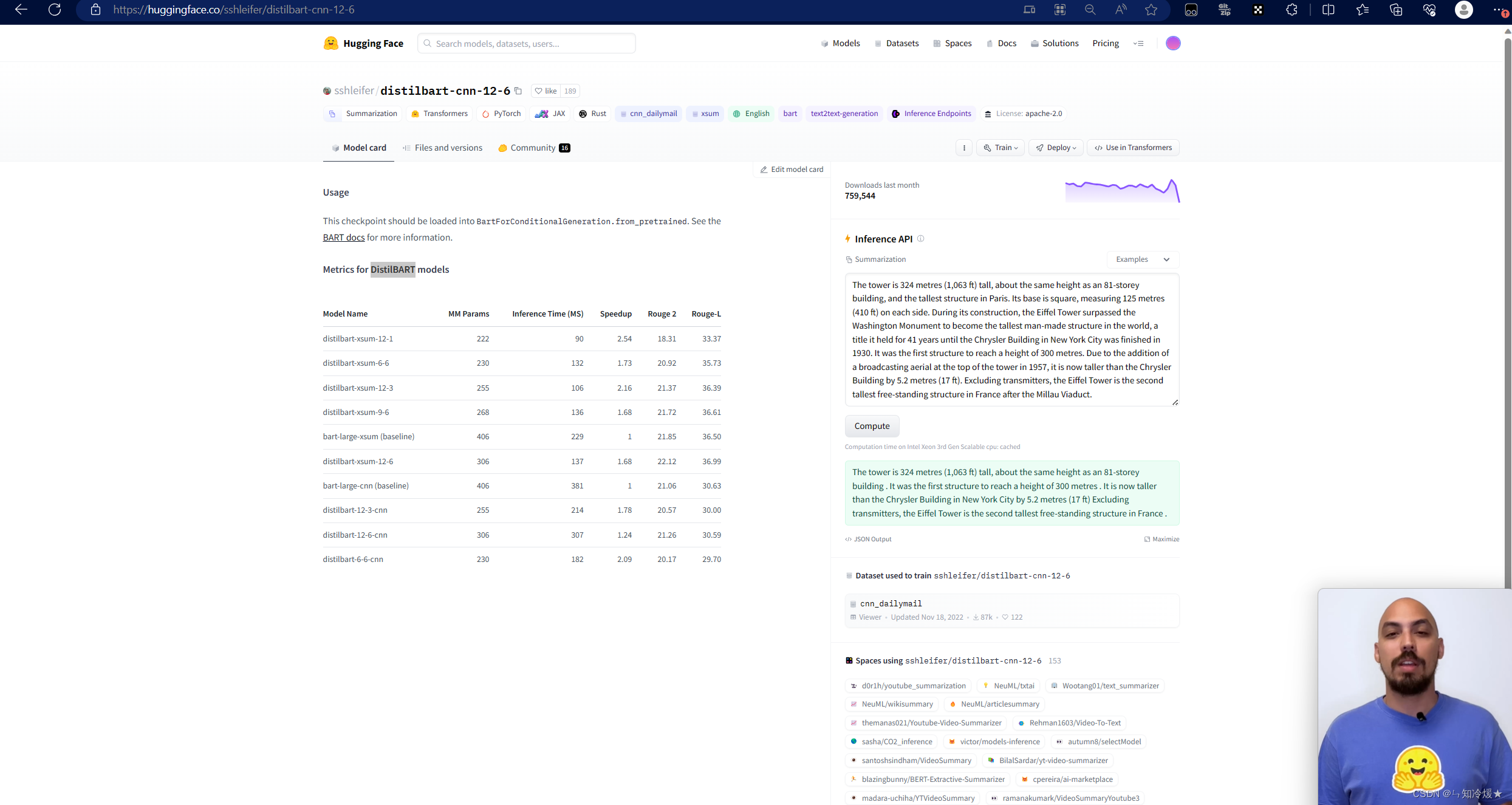Open the BART docs link

click(343, 238)
